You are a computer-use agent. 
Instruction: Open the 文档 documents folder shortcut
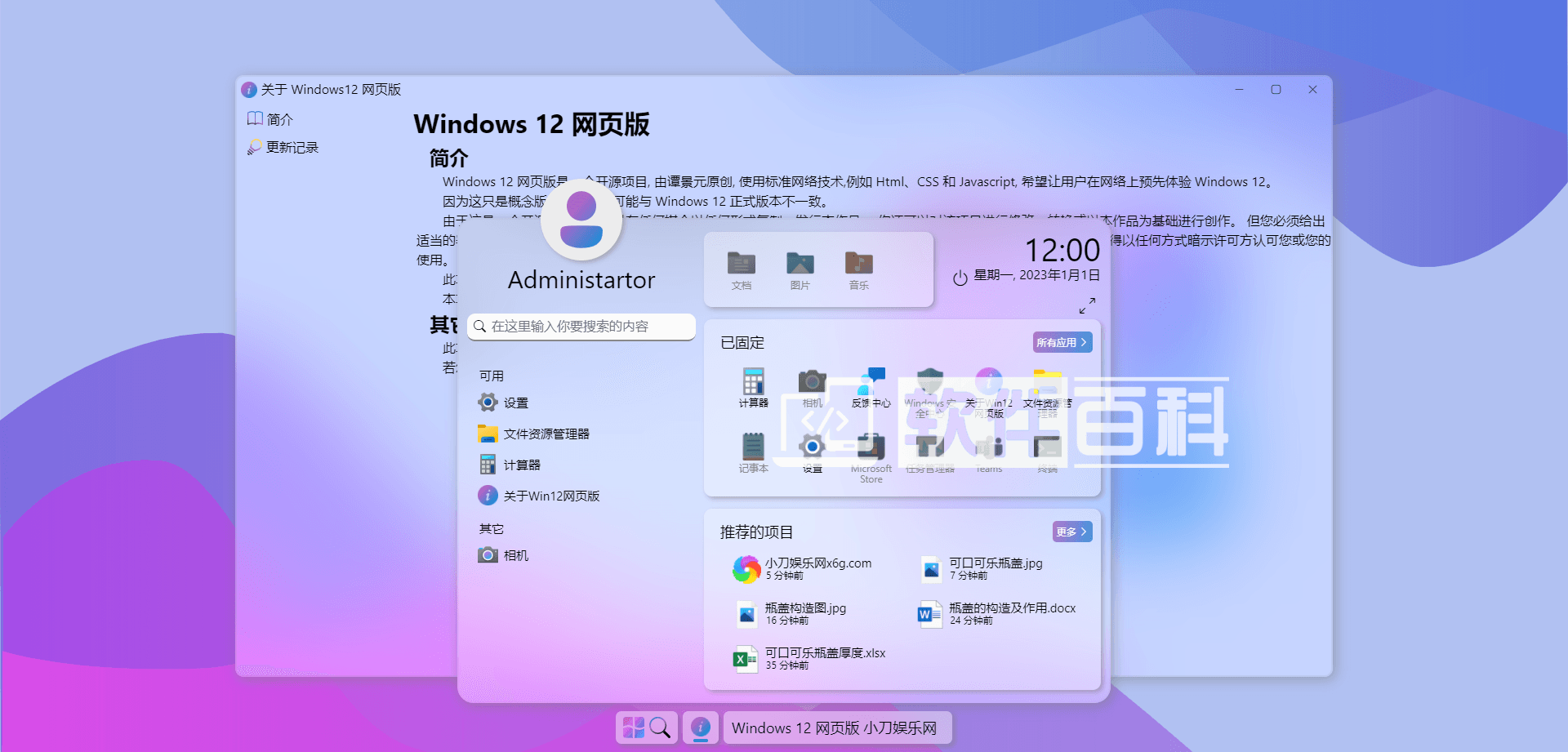point(742,270)
